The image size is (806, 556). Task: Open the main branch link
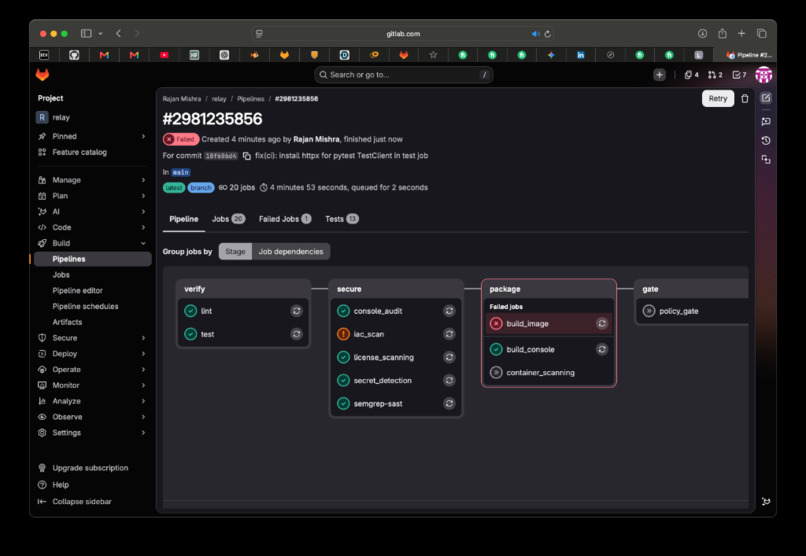click(x=180, y=172)
